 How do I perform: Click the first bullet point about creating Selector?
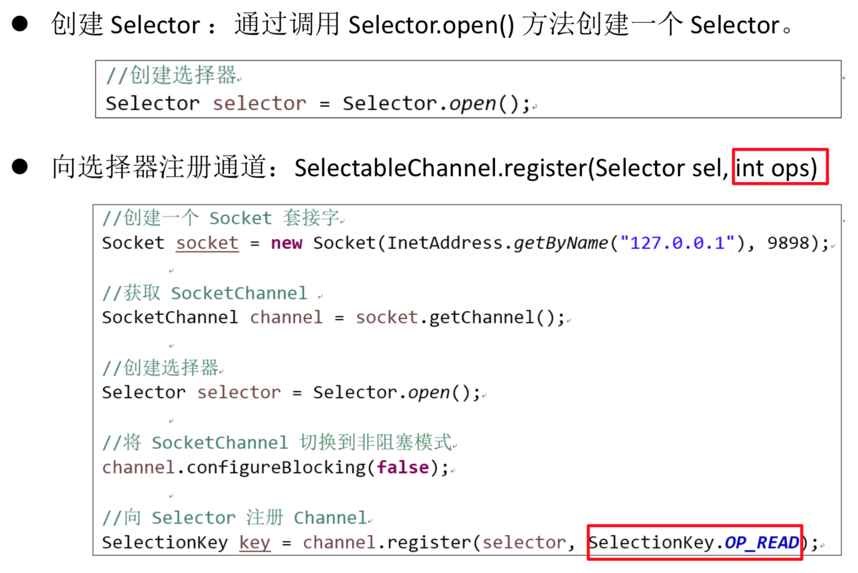click(20, 24)
